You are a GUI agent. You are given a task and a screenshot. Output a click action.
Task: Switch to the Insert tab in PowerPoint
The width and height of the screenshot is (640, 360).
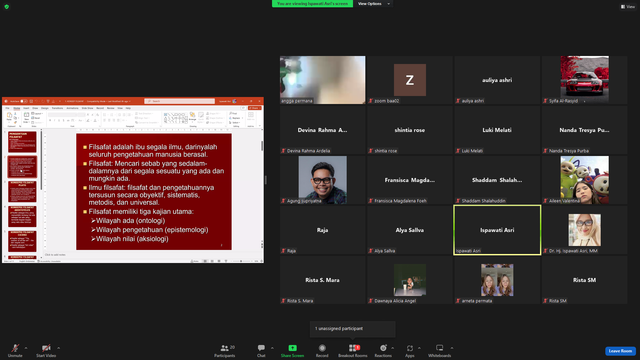point(26,108)
